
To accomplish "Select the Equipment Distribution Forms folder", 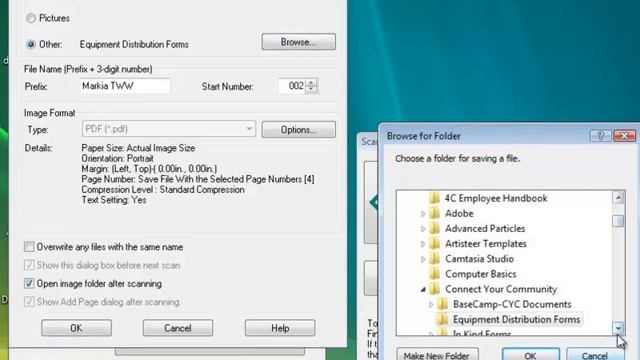I will [516, 319].
